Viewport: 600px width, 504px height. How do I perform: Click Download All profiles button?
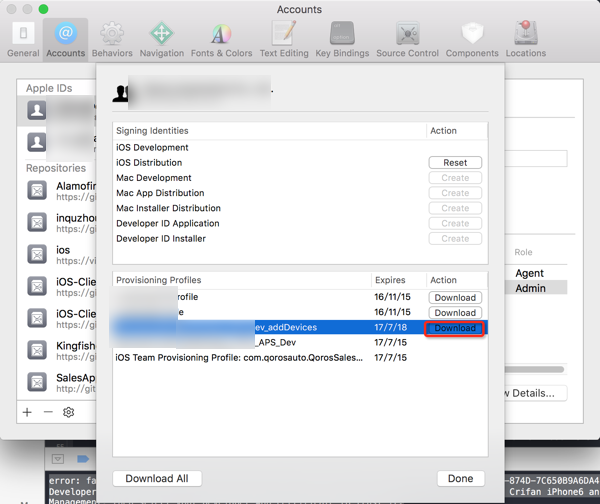[157, 478]
